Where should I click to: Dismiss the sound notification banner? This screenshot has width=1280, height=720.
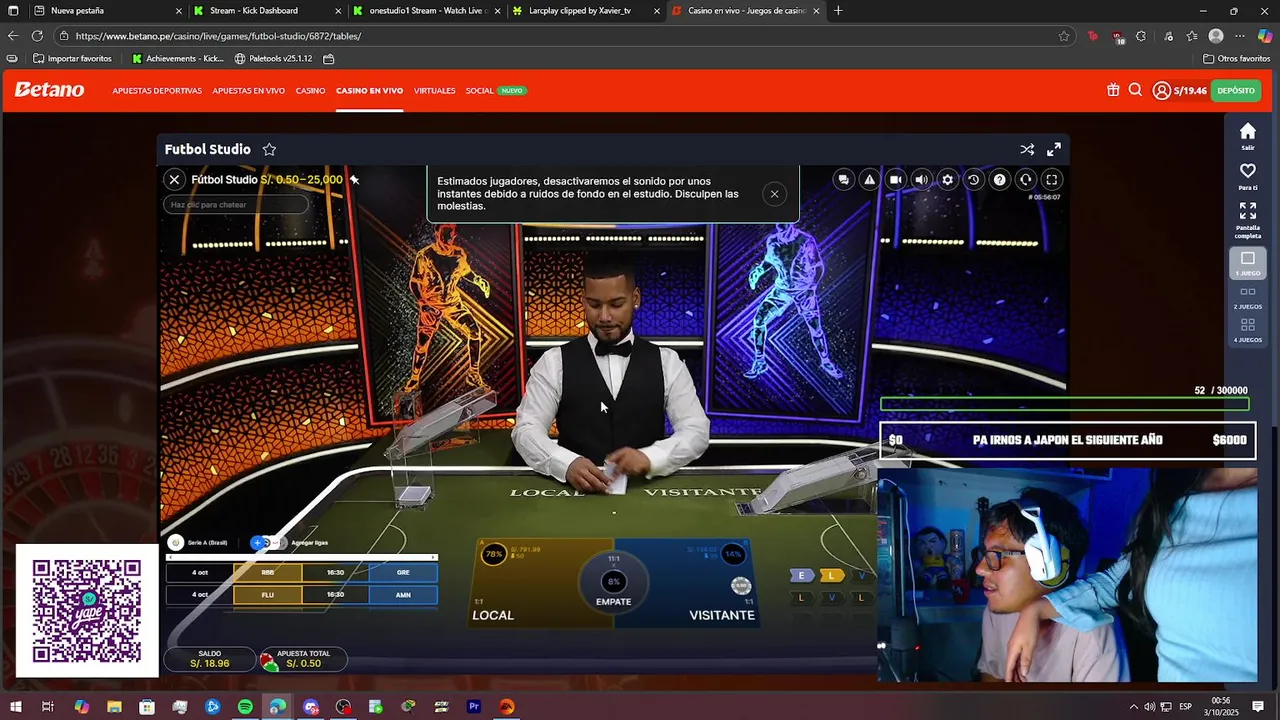774,194
